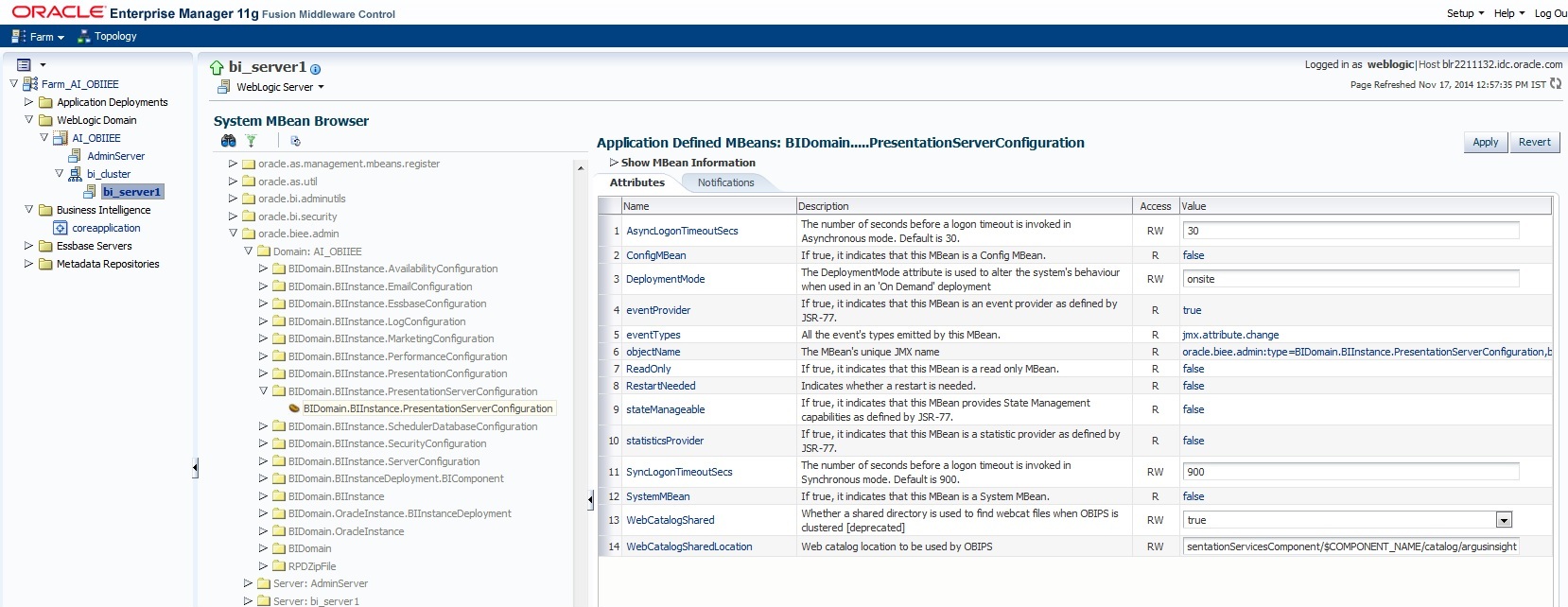Click the Revert button
This screenshot has width=1568, height=607.
1534,142
